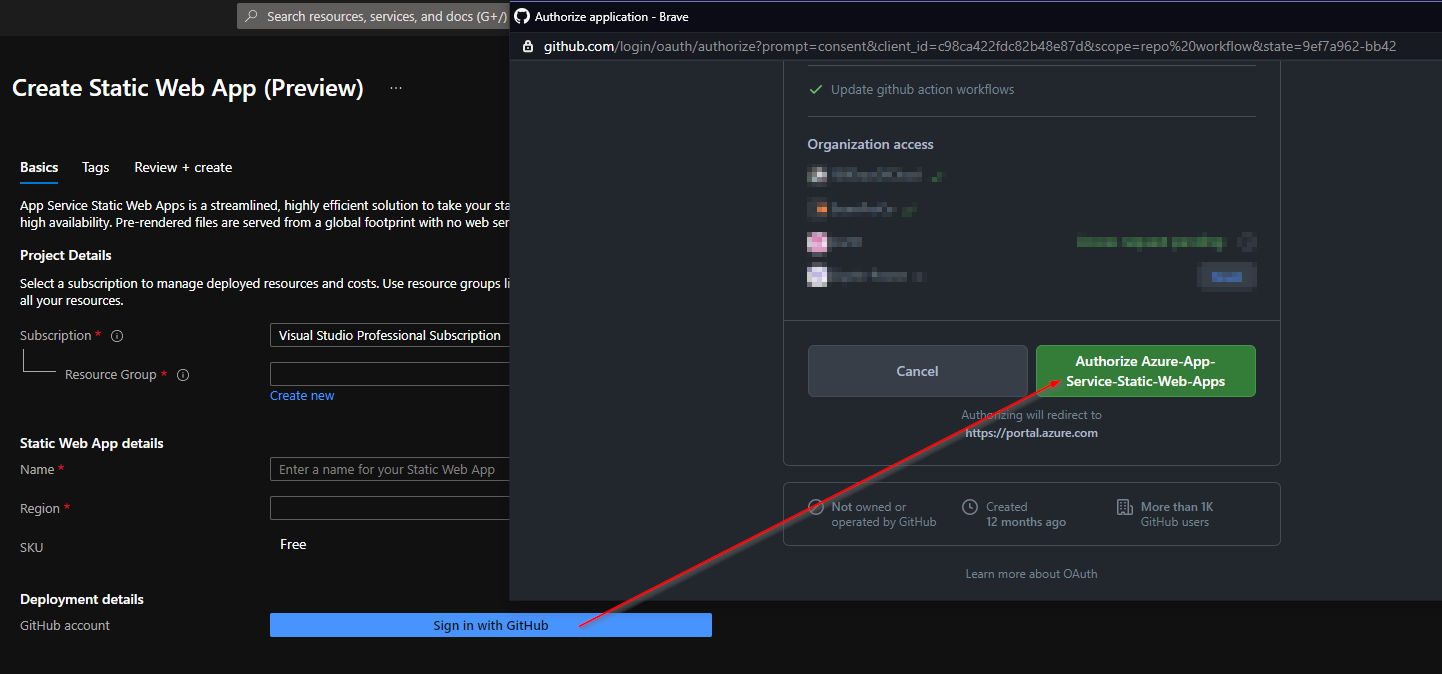Open Learn more about OAuth link

click(1031, 574)
